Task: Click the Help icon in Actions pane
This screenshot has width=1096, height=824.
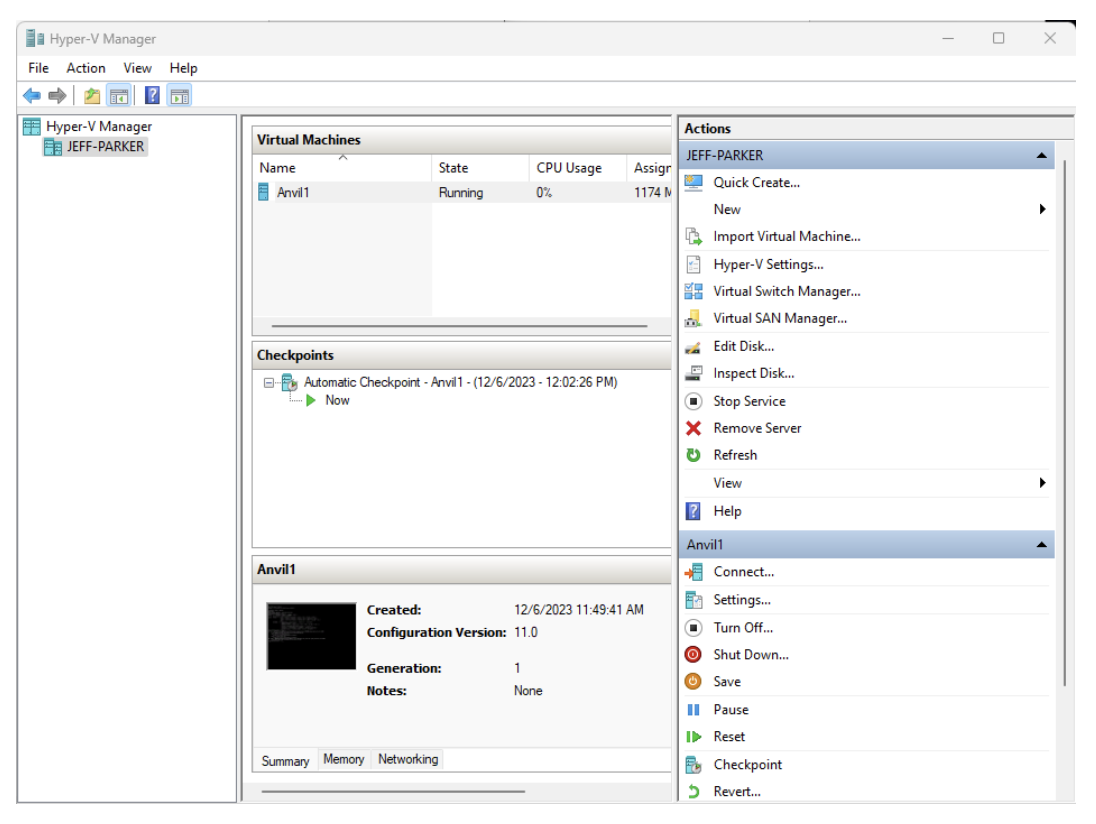Action: 693,511
